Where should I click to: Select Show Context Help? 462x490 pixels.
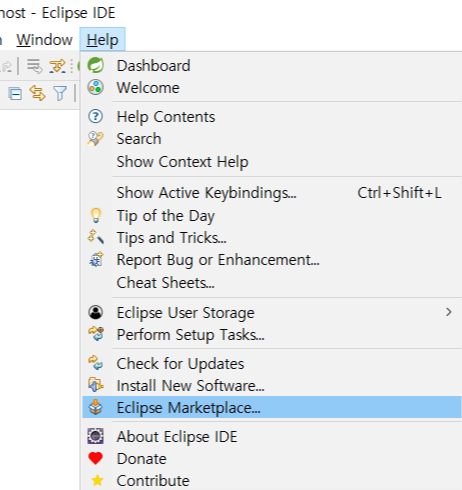tap(272, 162)
